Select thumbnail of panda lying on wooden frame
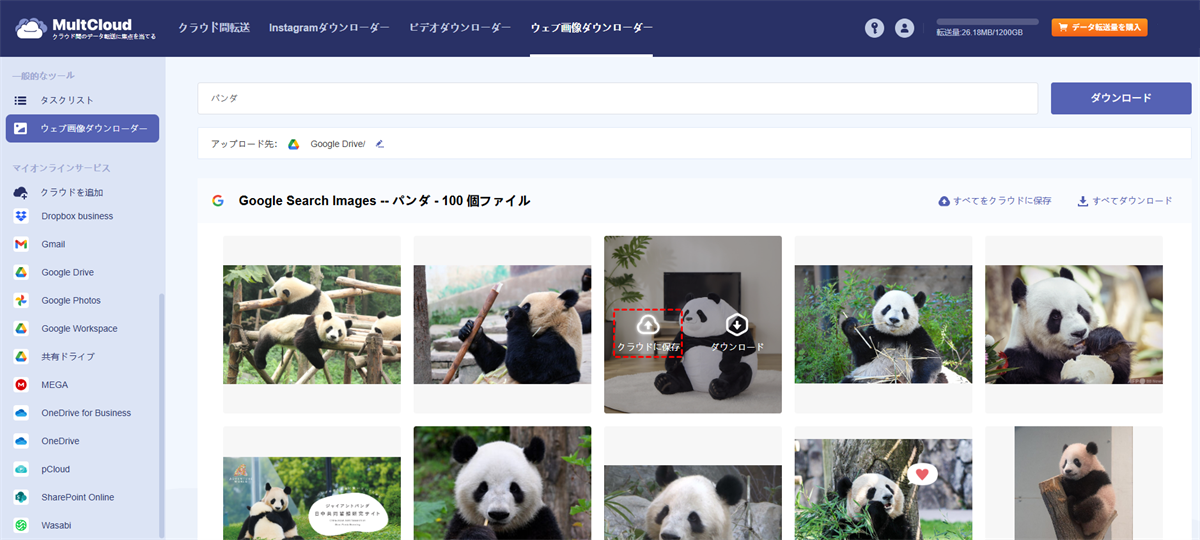This screenshot has width=1200, height=540. [312, 324]
